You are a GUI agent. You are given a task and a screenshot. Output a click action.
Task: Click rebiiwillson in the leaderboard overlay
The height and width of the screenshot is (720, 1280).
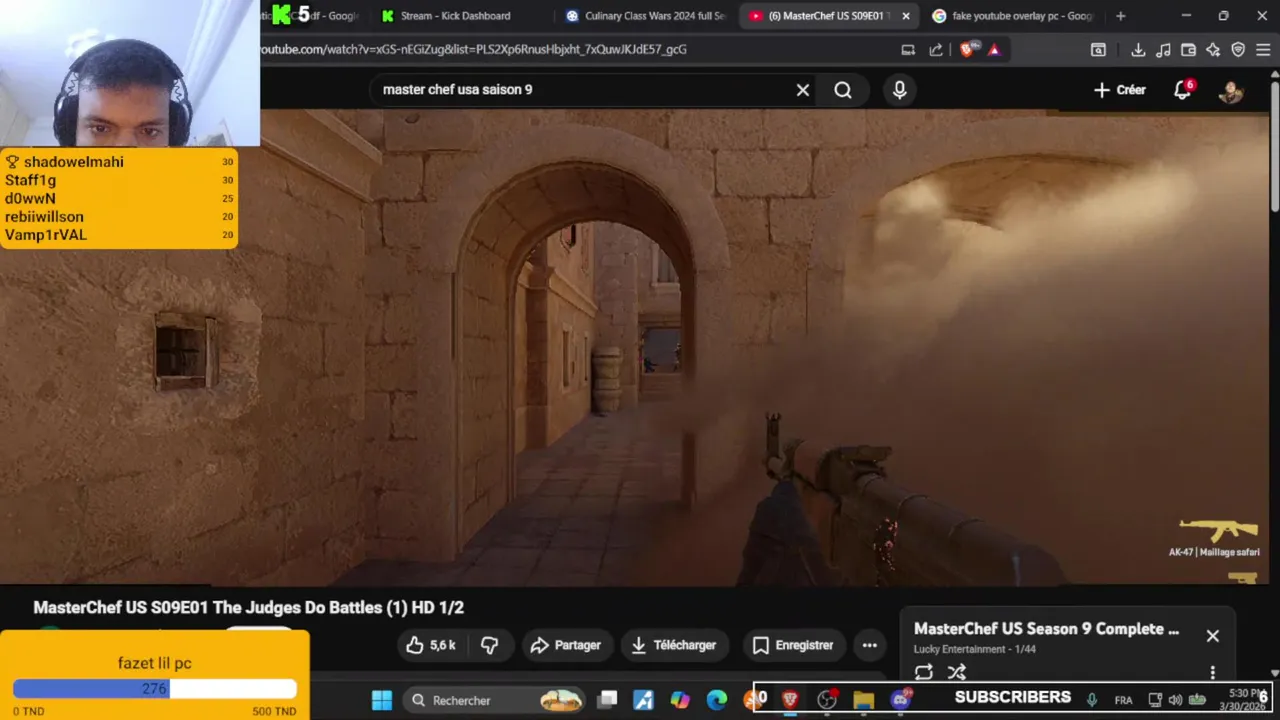coord(44,216)
